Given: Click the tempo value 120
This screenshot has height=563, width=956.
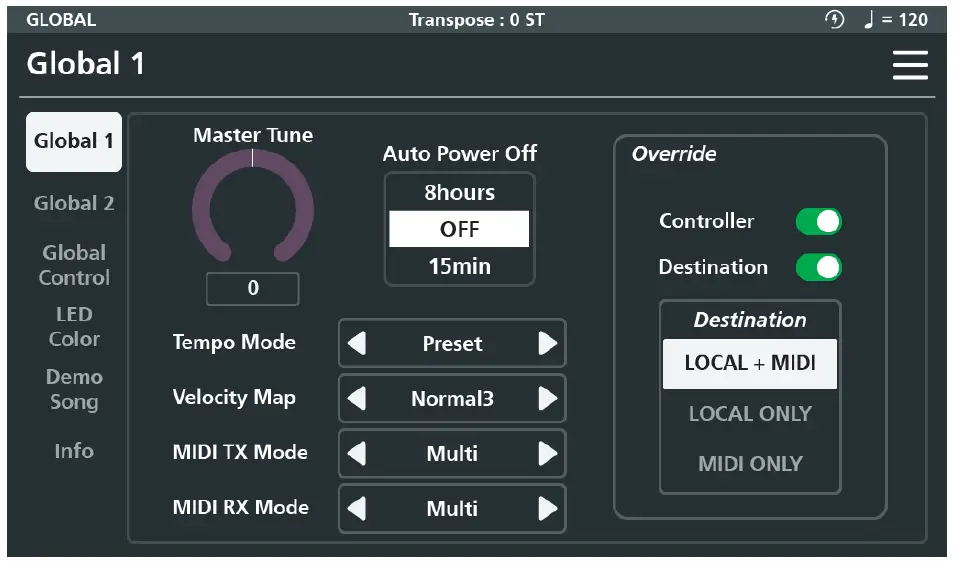Looking at the screenshot, I should pos(913,20).
